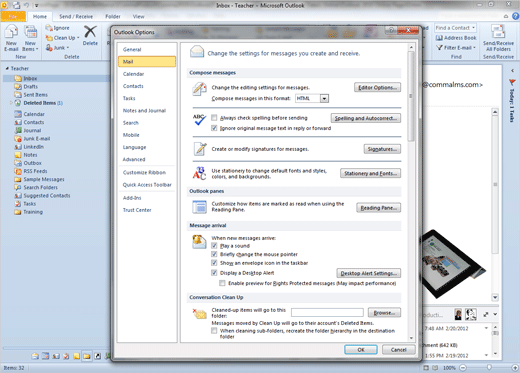This screenshot has height=373, width=520.
Task: Click the Delete X icon in ribbon
Action: click(x=90, y=32)
